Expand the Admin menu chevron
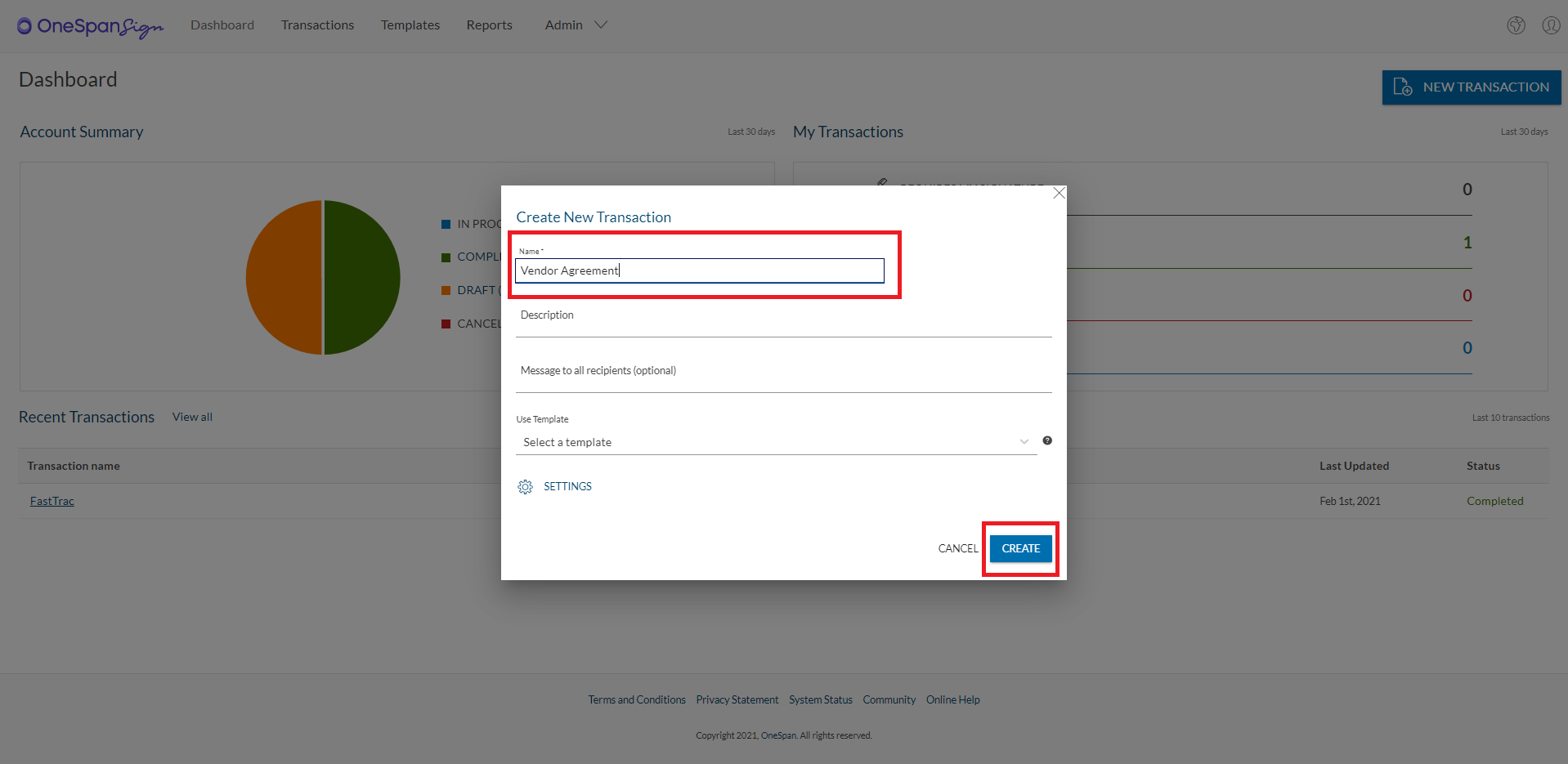Image resolution: width=1568 pixels, height=764 pixels. 601,25
